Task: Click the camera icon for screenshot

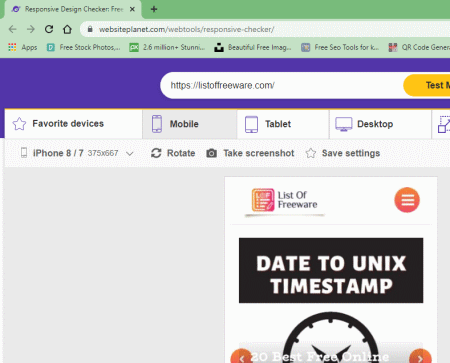Action: (x=211, y=153)
